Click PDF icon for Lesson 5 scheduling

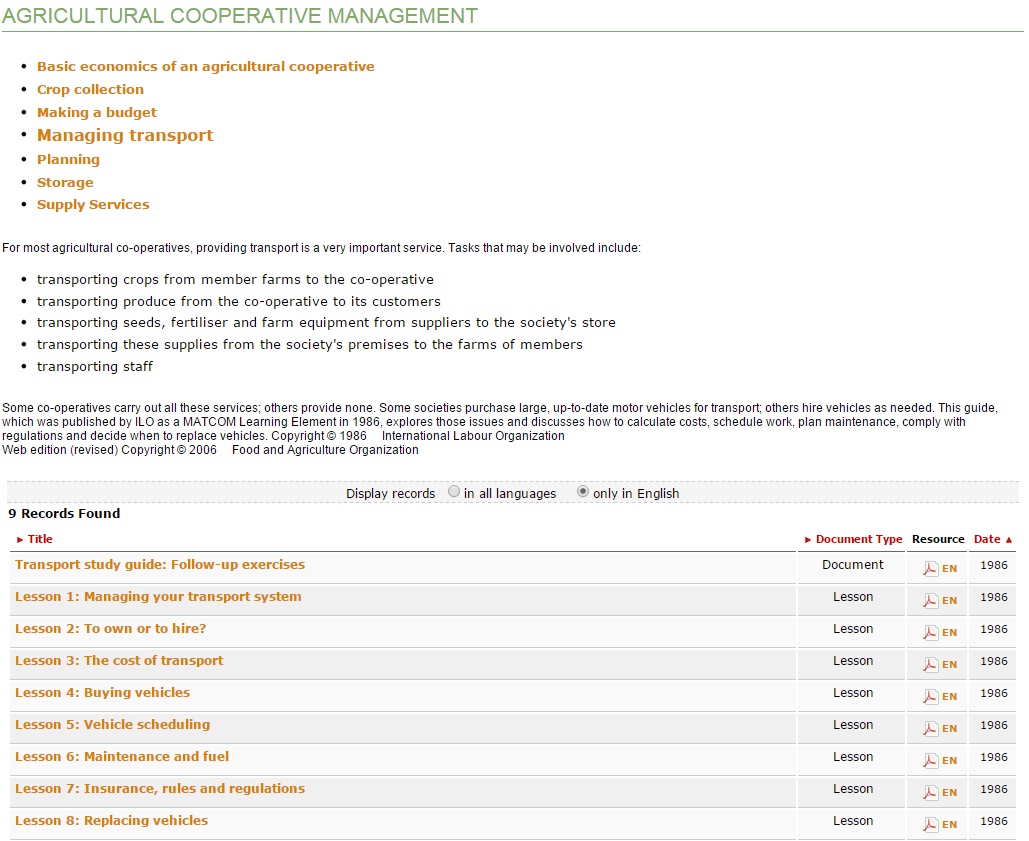tap(930, 728)
